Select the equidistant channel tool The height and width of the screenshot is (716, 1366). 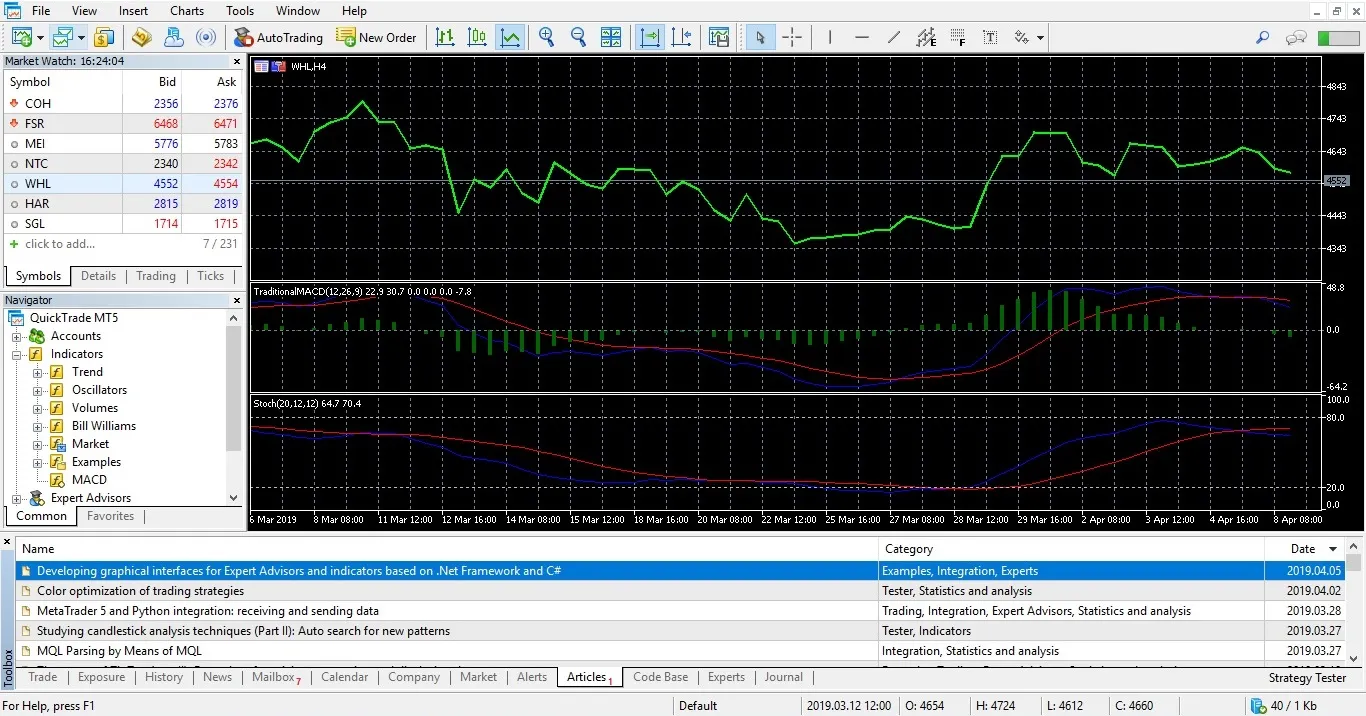click(x=926, y=37)
